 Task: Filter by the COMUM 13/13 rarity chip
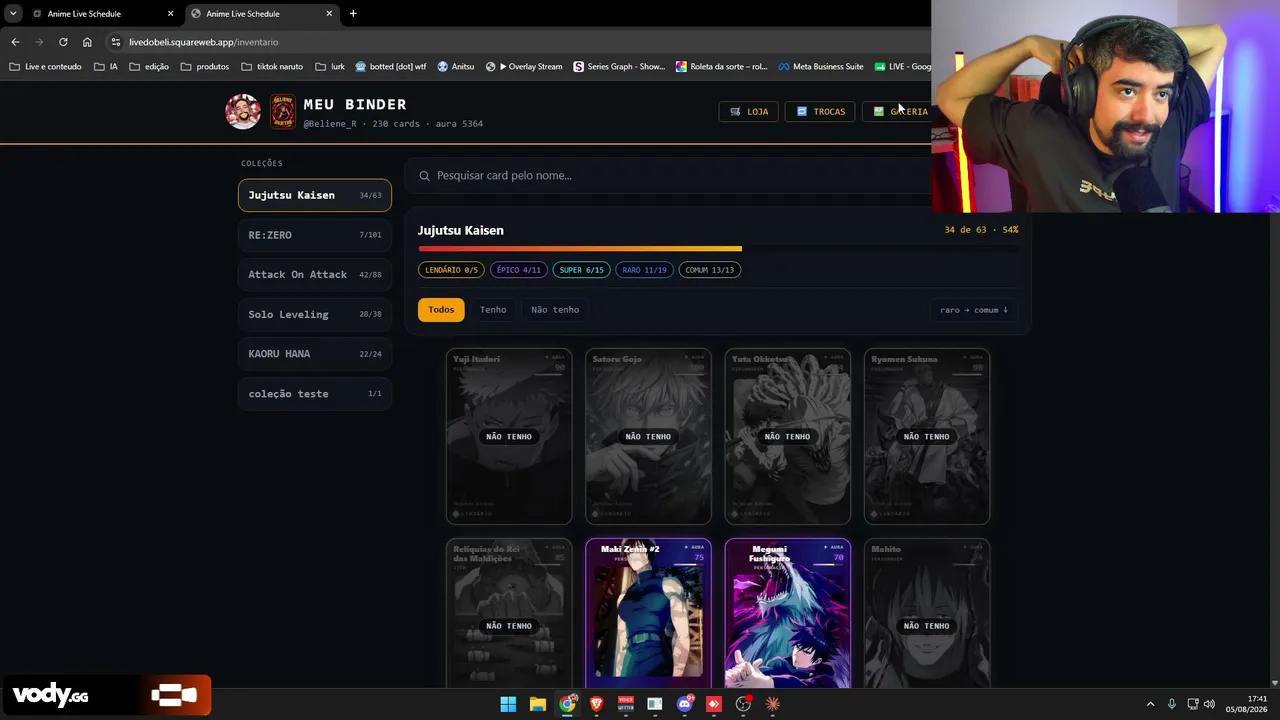click(x=710, y=270)
